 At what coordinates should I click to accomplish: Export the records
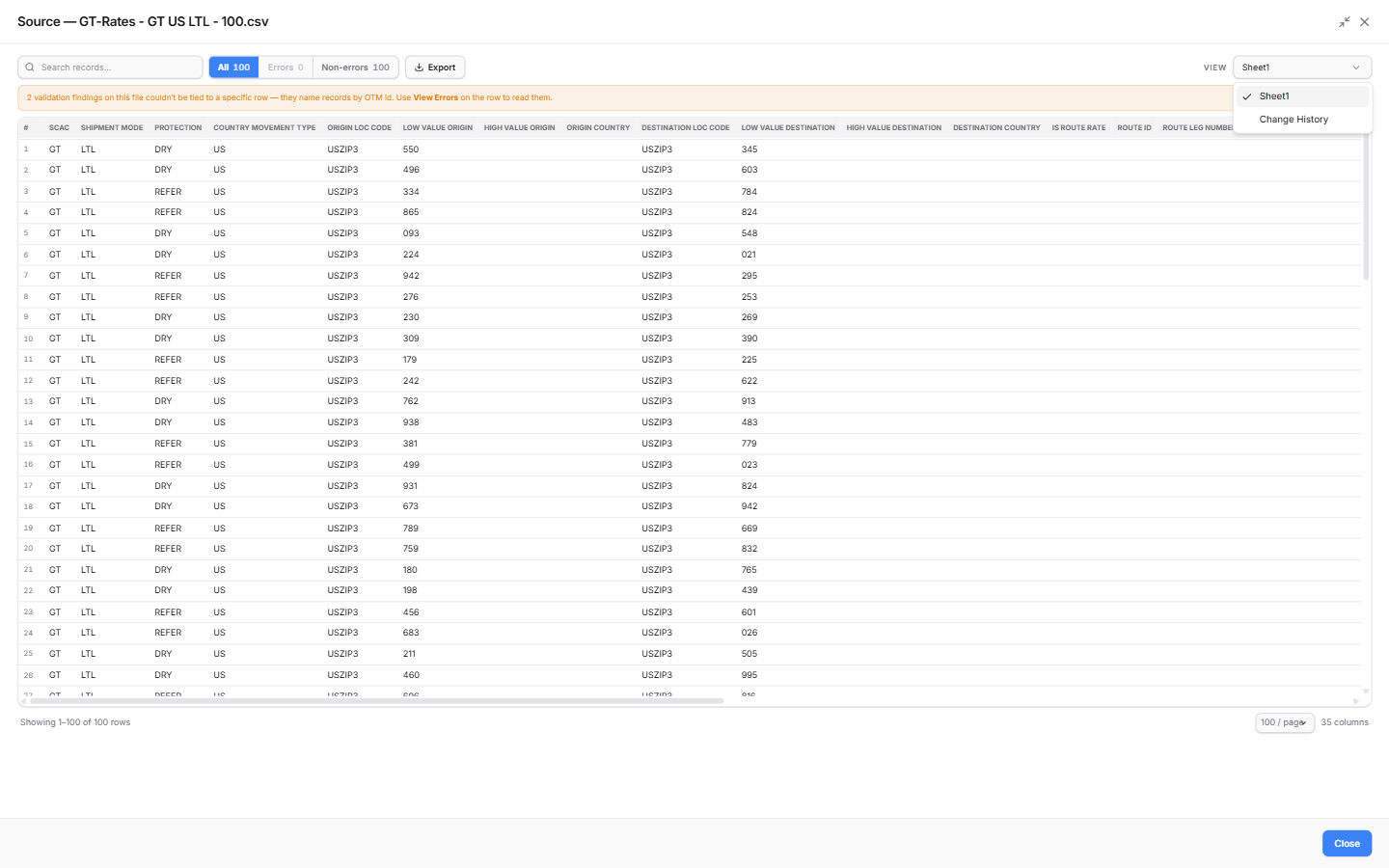point(435,68)
